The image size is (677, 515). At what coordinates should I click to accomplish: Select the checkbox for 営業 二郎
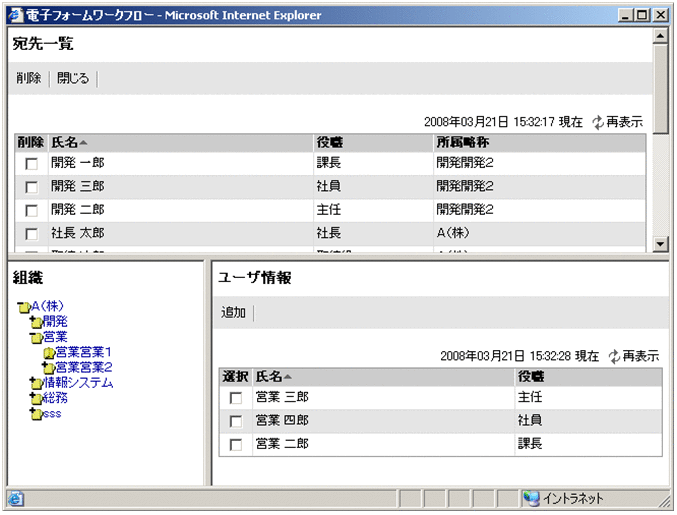236,445
